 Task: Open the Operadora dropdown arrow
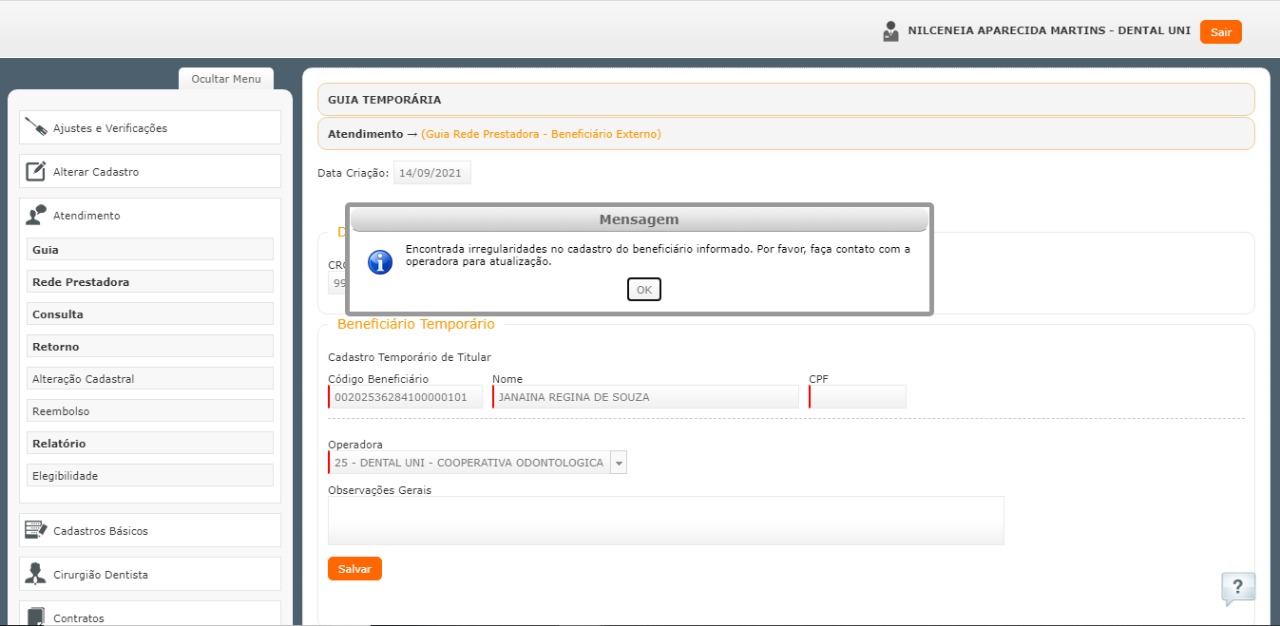point(618,463)
